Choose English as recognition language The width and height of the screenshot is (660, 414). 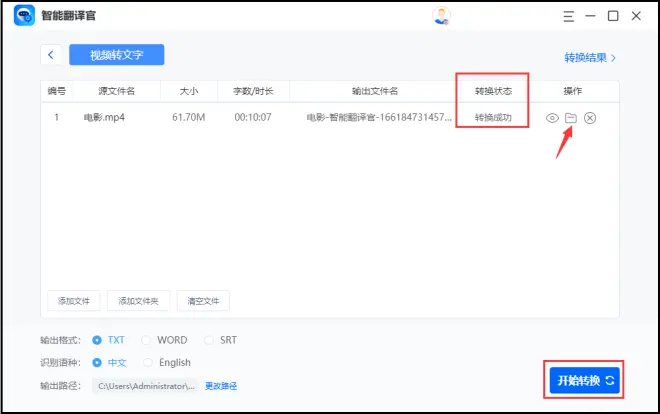pos(167,362)
